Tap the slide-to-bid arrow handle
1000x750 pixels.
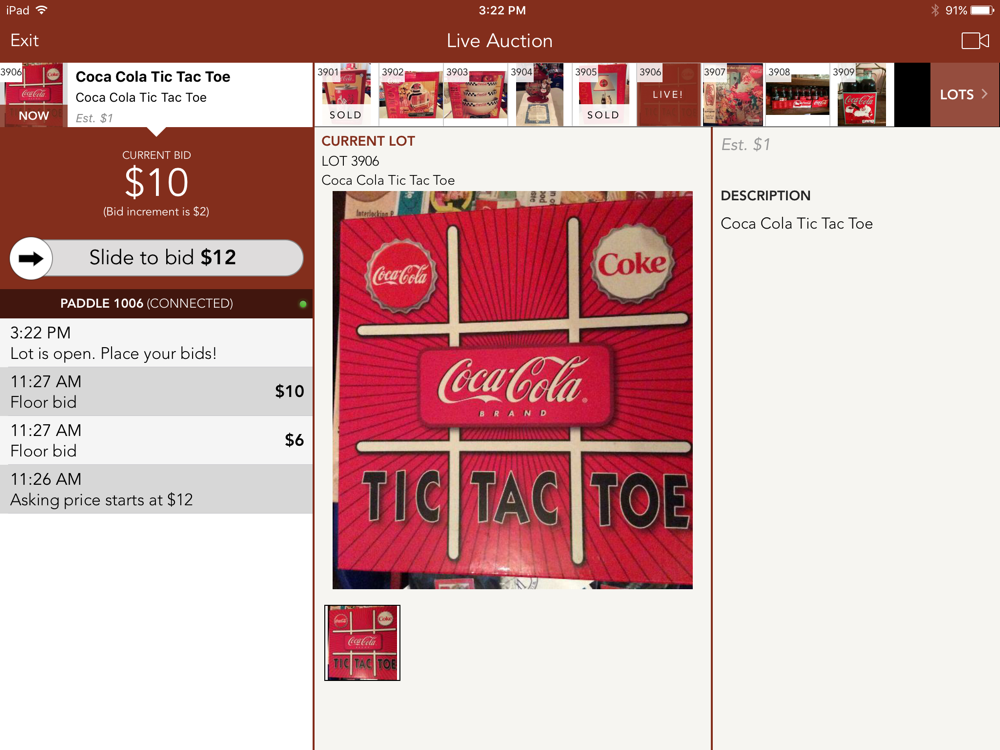click(31, 258)
